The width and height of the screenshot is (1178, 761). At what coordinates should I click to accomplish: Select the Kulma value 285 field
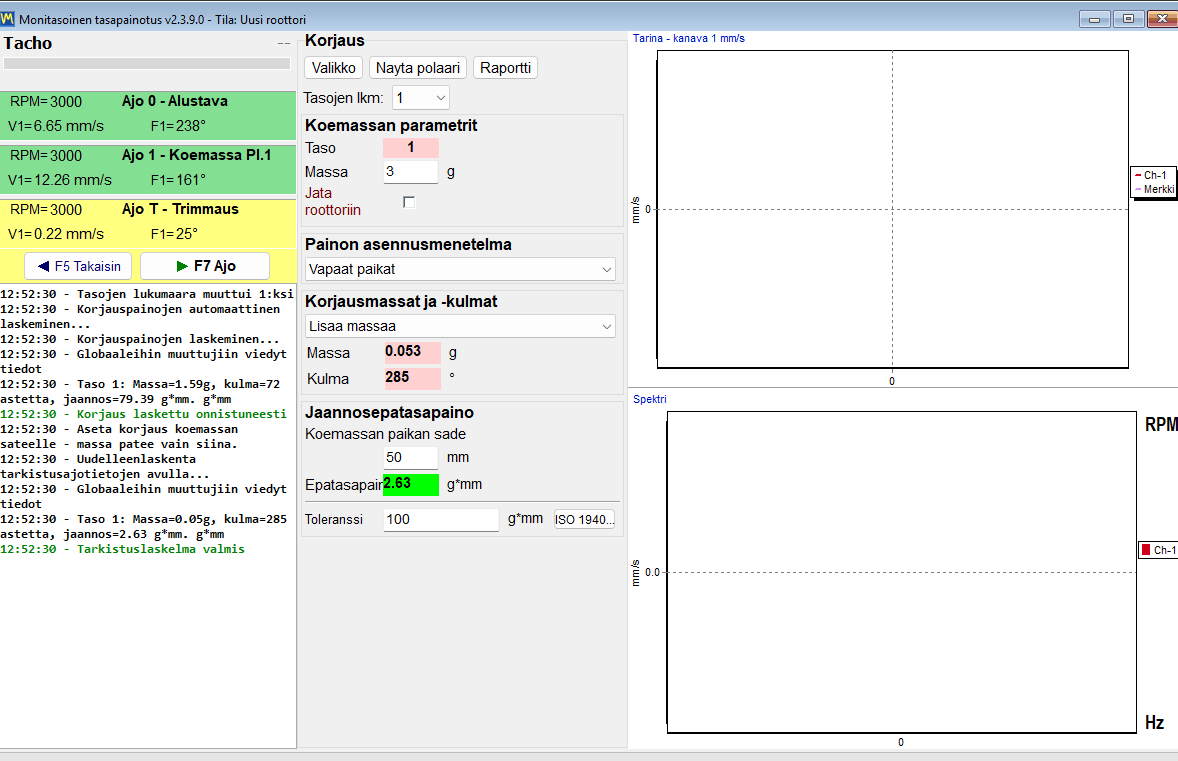pos(412,378)
